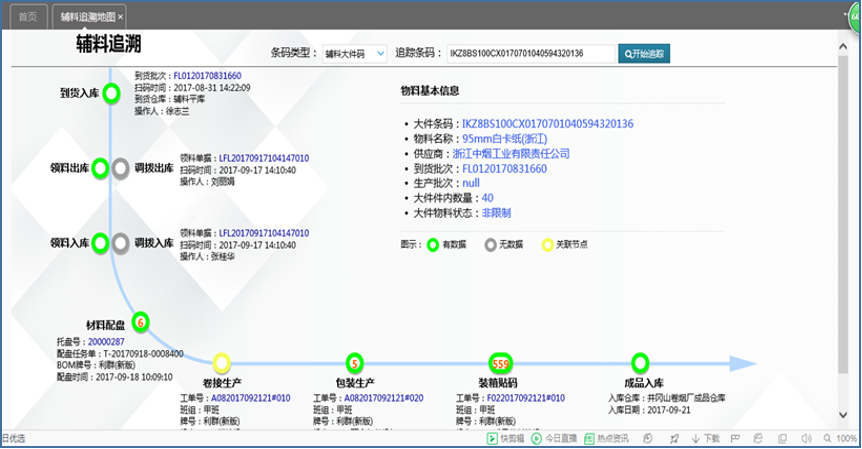This screenshot has width=862, height=449.
Task: Click the gray 调拨出库 node
Action: pos(120,168)
